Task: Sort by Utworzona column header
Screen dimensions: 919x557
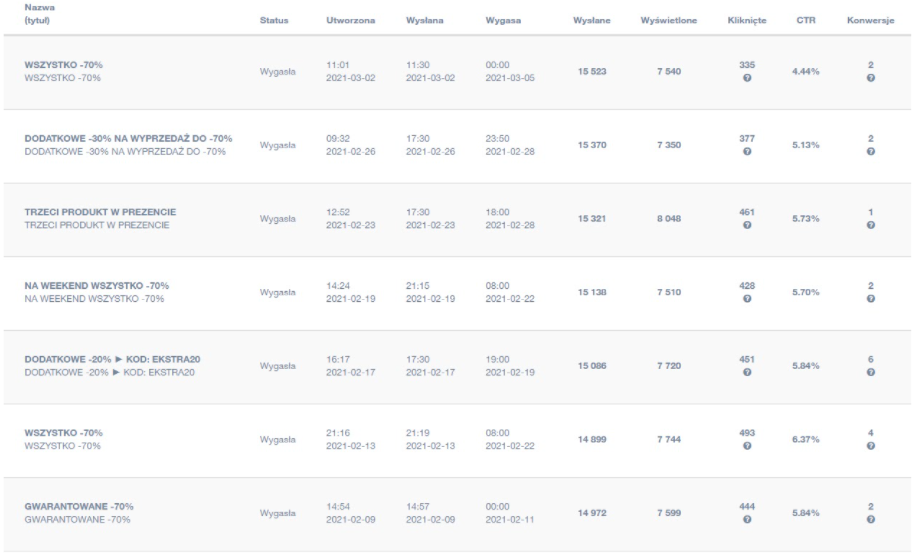Action: (x=350, y=20)
